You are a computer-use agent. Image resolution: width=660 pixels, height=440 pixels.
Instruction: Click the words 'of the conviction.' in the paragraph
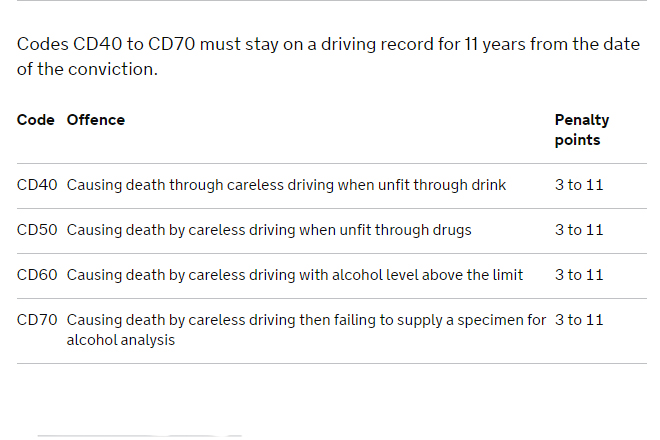pos(88,69)
